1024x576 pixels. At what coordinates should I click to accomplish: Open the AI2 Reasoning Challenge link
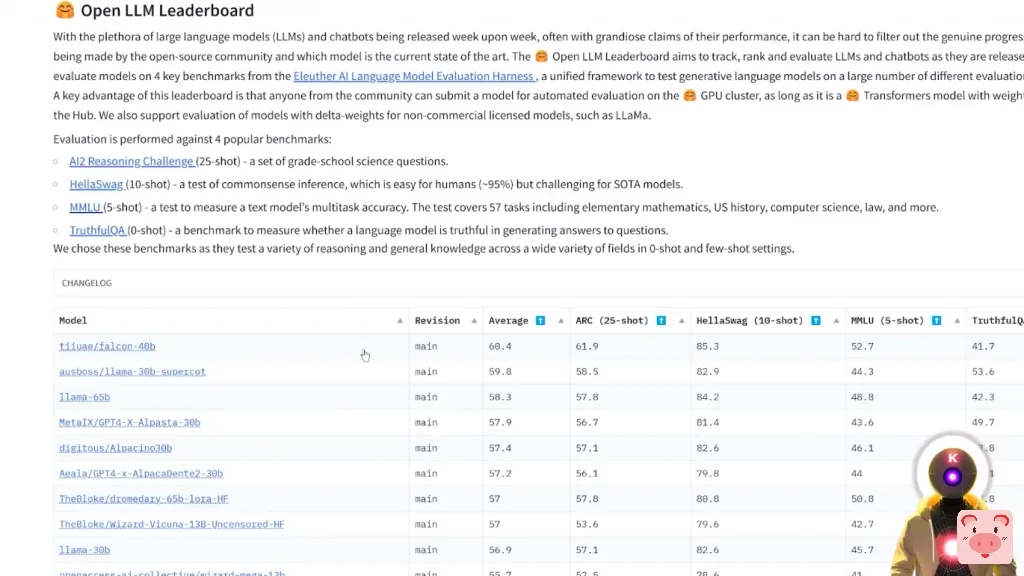pyautogui.click(x=131, y=161)
